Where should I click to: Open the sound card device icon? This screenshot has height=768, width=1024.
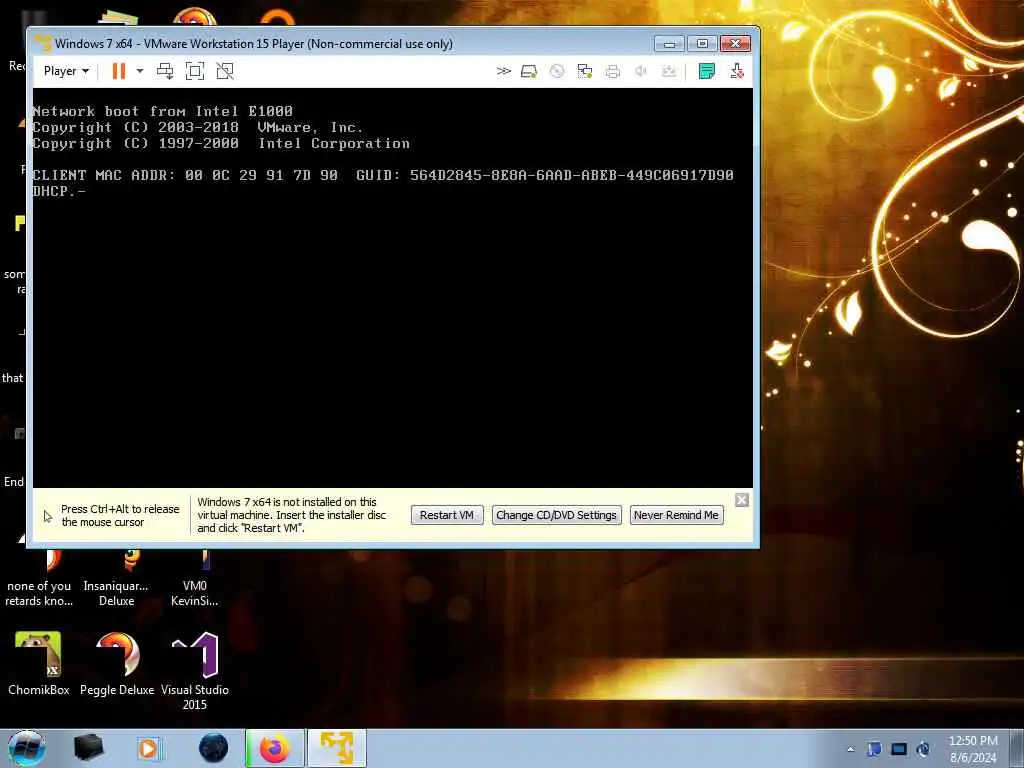tap(641, 71)
